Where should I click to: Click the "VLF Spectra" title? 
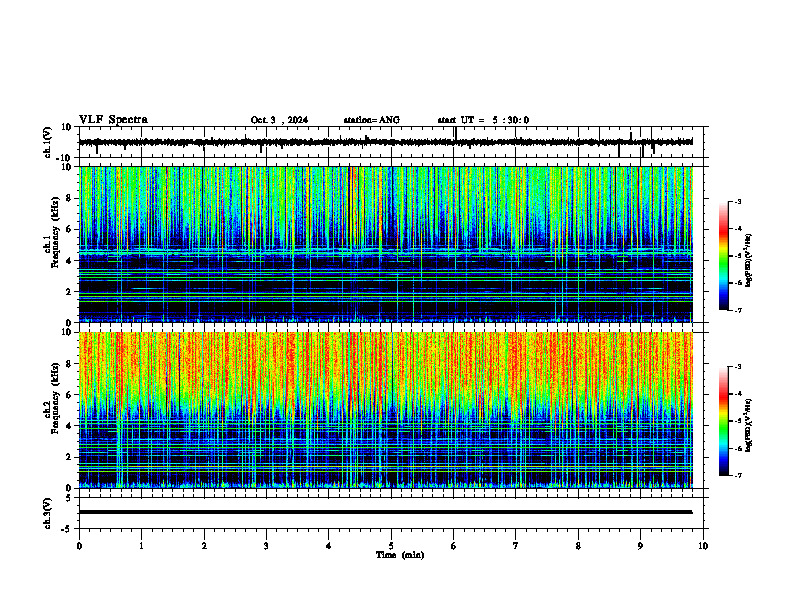(x=113, y=120)
